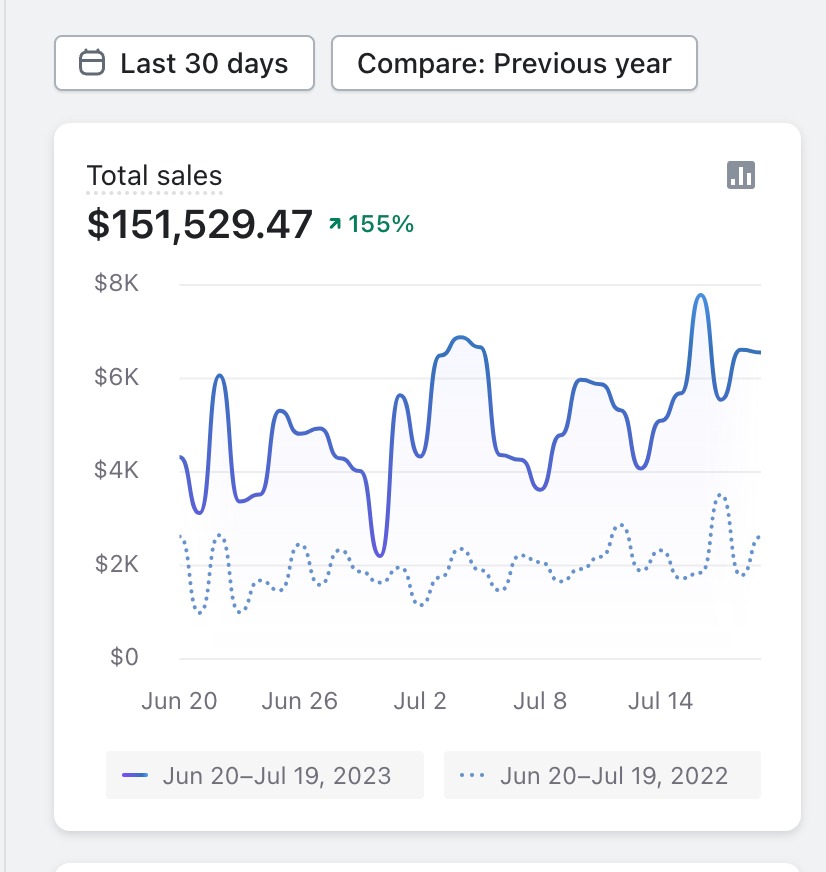Click the $0 y-axis label
The height and width of the screenshot is (872, 826).
[x=124, y=657]
